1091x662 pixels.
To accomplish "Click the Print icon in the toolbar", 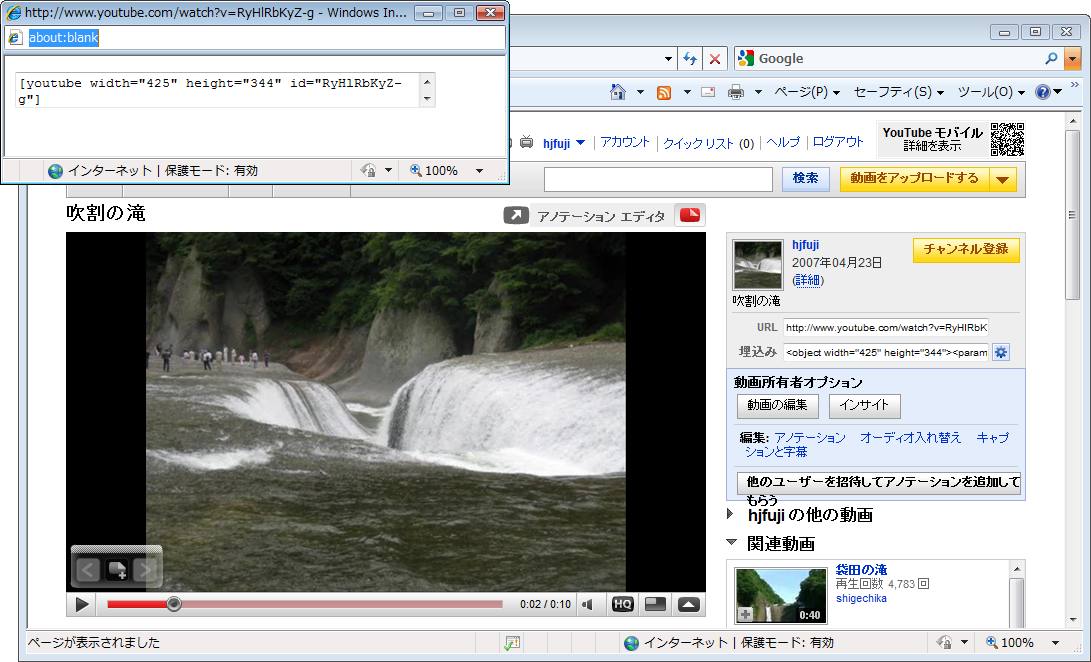I will tap(735, 92).
